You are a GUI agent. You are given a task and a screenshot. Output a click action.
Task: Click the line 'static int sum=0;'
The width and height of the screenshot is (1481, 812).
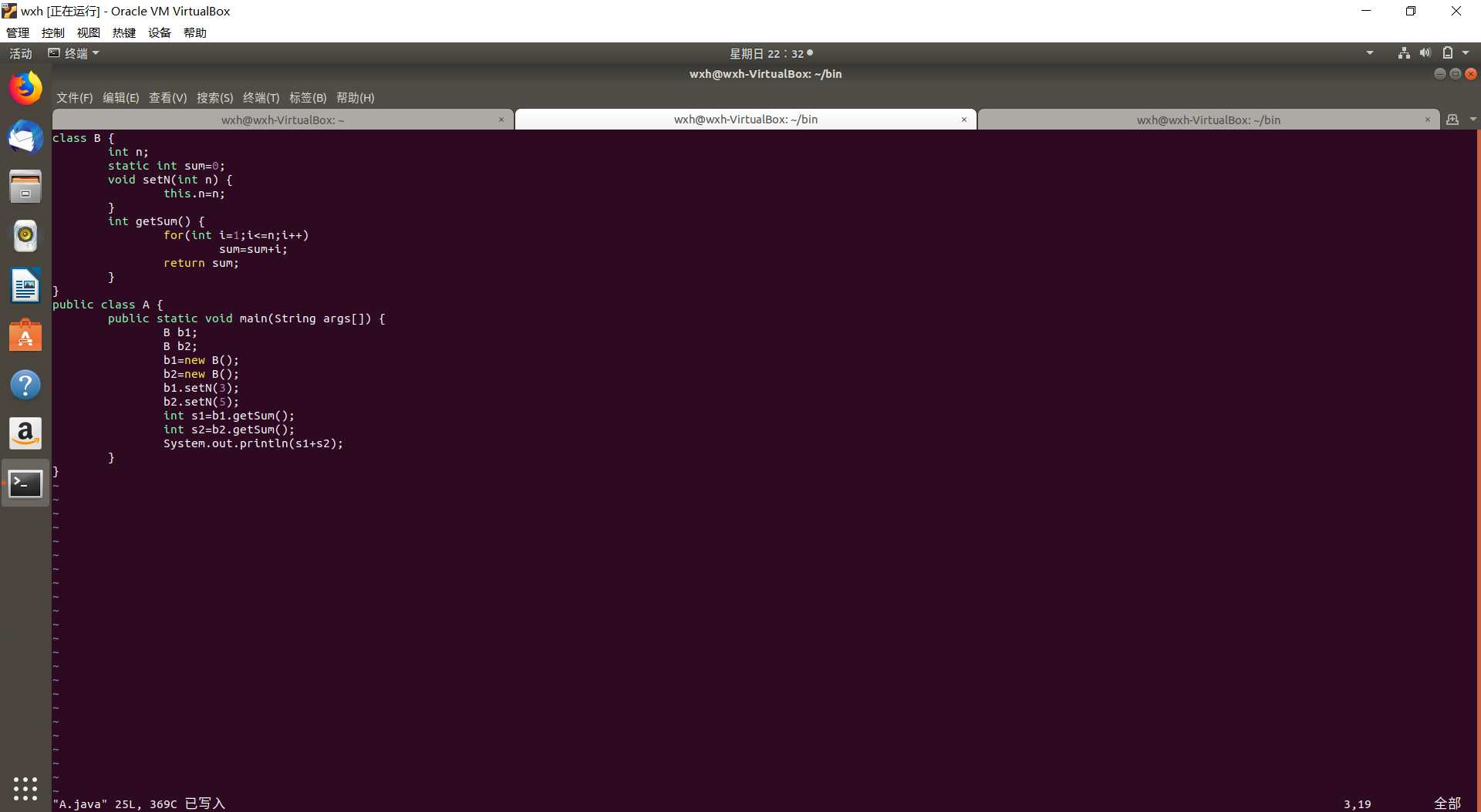[167, 166]
